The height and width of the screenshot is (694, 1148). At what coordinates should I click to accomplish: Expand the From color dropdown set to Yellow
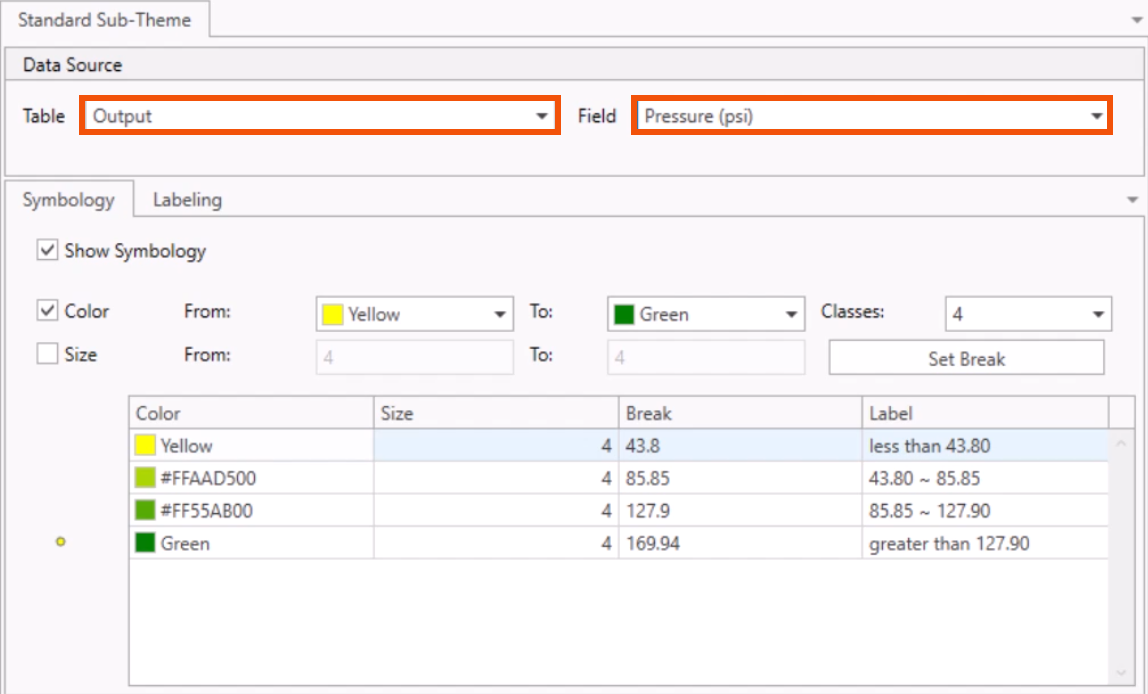pyautogui.click(x=414, y=314)
